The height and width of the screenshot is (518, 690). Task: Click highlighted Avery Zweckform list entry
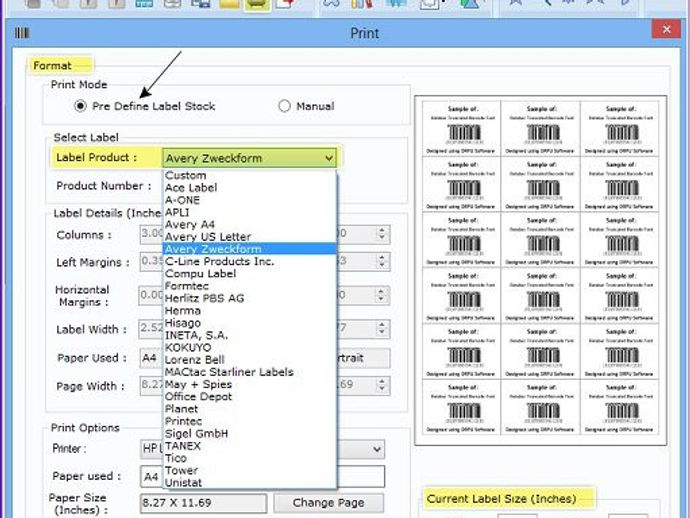(x=250, y=249)
